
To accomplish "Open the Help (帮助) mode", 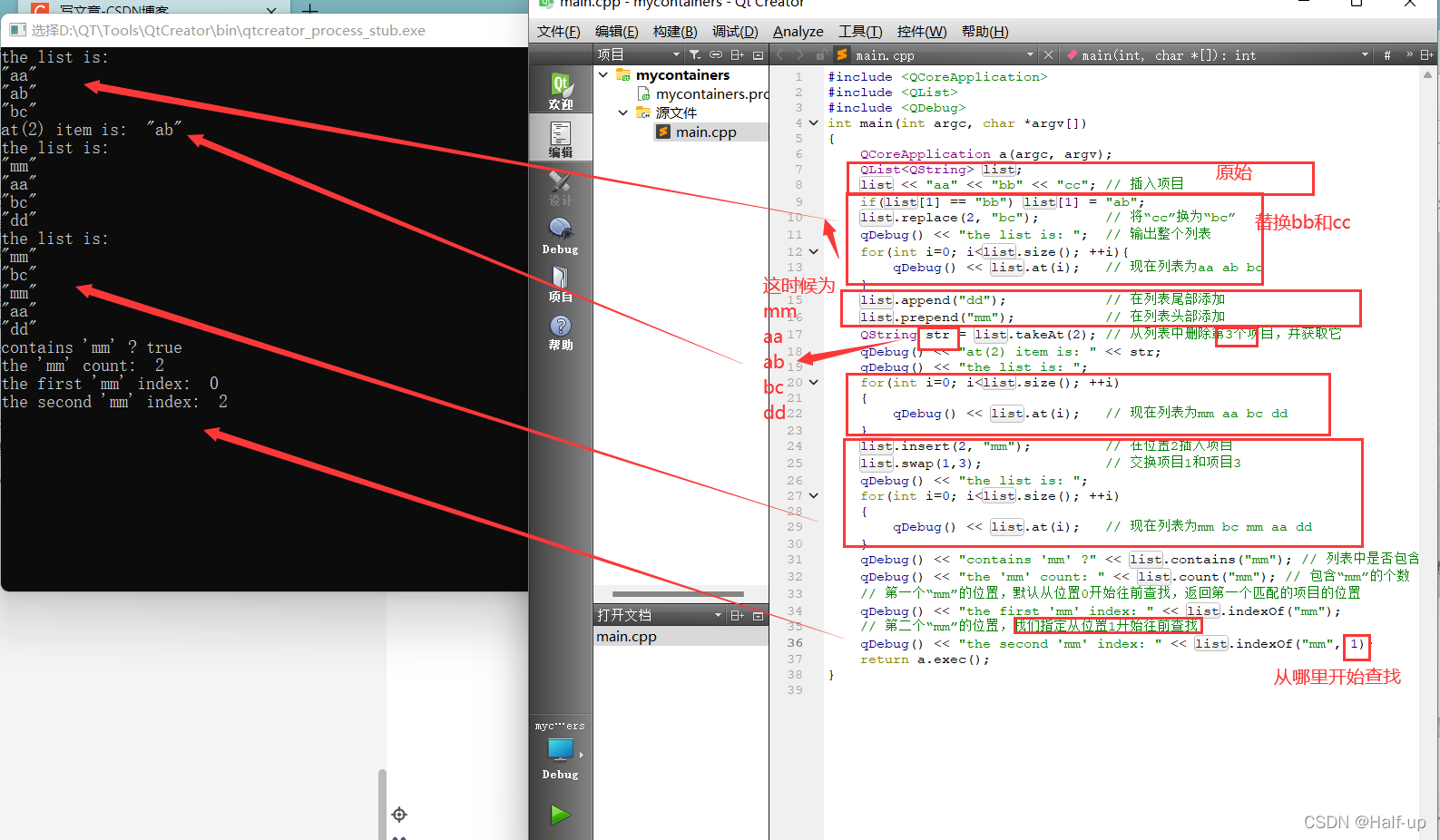I will [561, 332].
